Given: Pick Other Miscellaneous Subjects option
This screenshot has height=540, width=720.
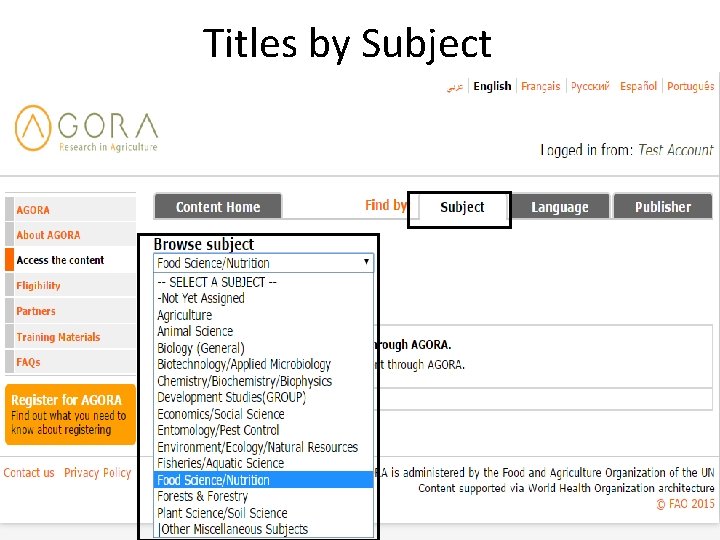Looking at the screenshot, I should tap(264, 529).
